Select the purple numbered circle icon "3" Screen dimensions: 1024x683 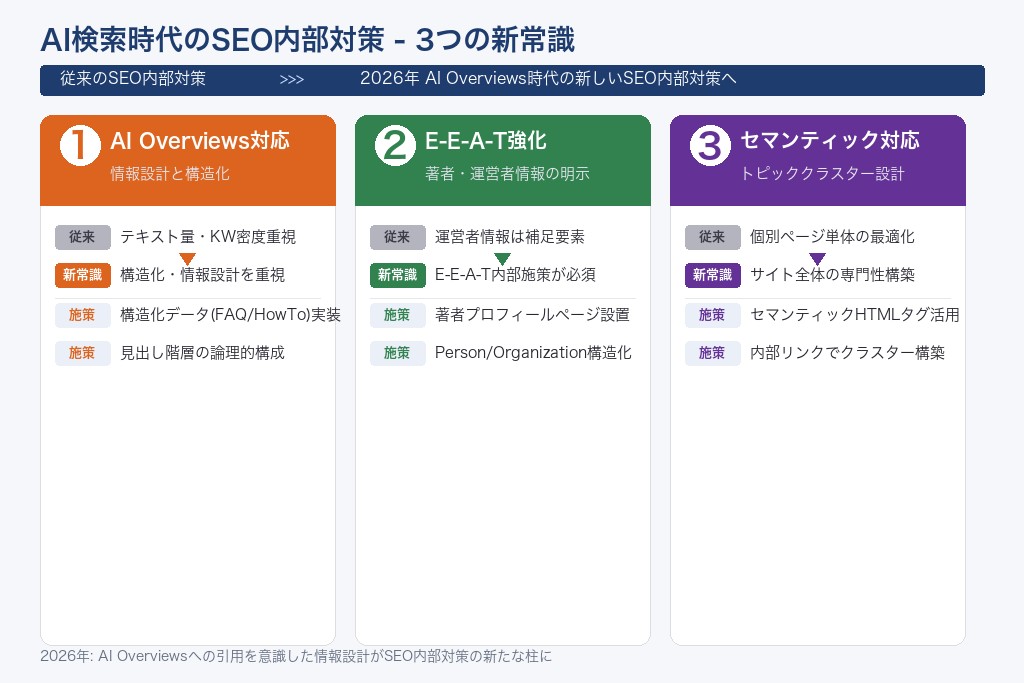coord(709,143)
